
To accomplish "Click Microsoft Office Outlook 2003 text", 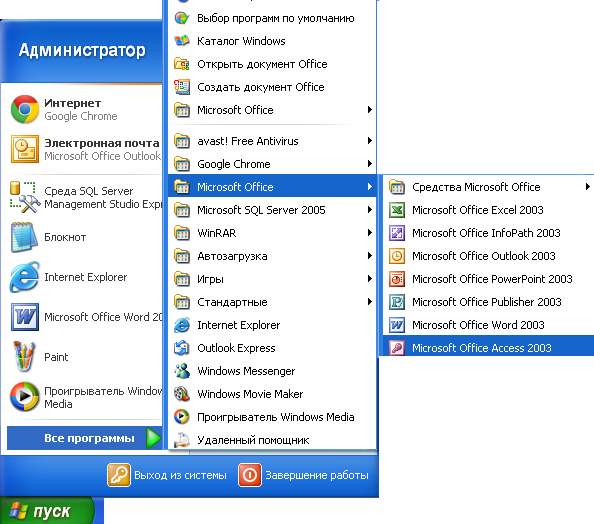I will [484, 256].
